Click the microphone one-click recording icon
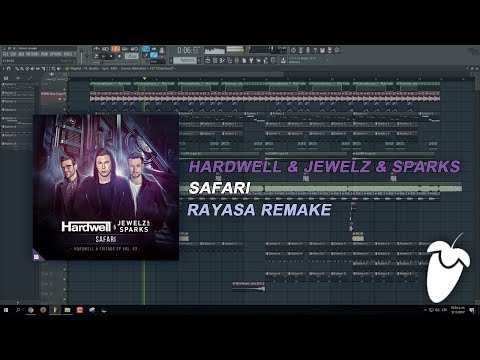The width and height of the screenshot is (480, 360). click(308, 50)
